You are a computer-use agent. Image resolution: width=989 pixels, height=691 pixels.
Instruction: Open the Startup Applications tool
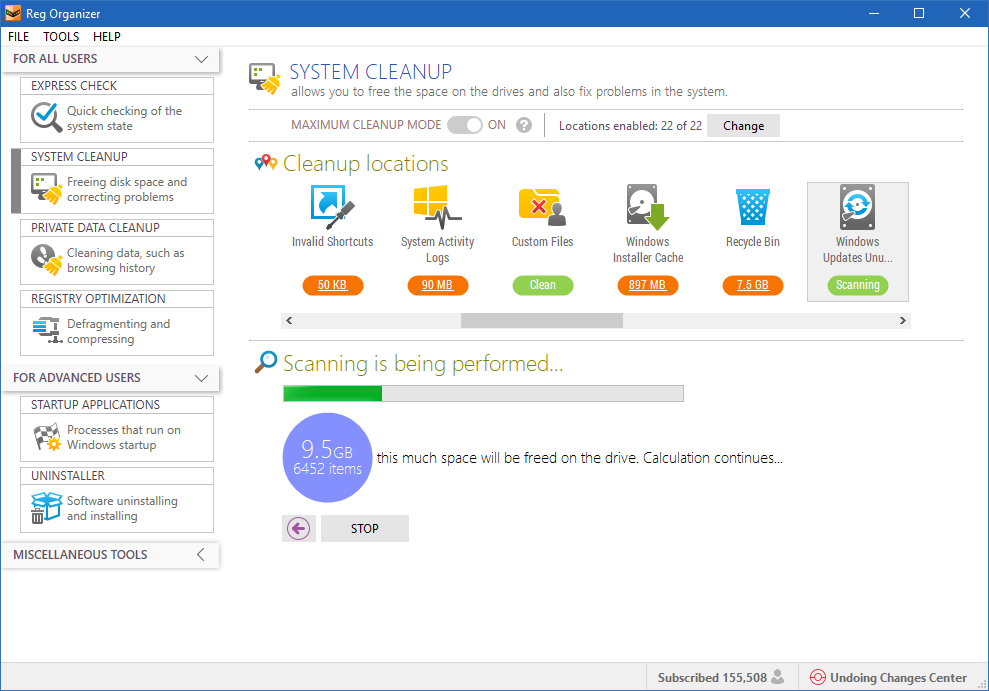(116, 430)
